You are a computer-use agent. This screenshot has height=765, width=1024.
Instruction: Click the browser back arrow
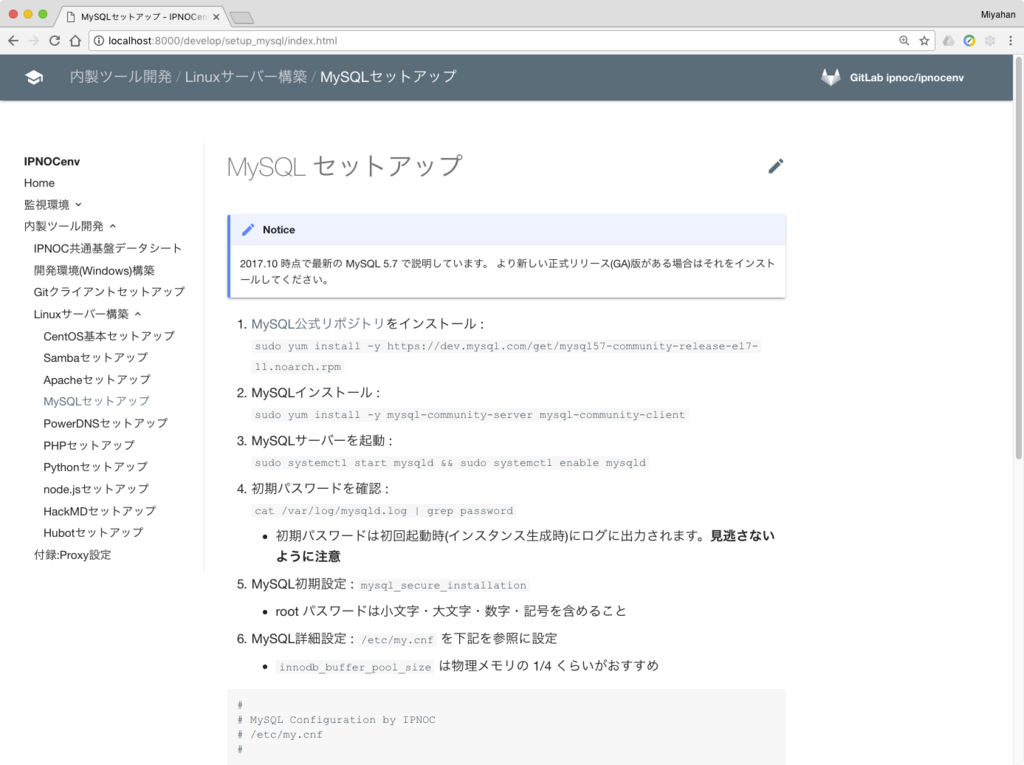click(13, 41)
